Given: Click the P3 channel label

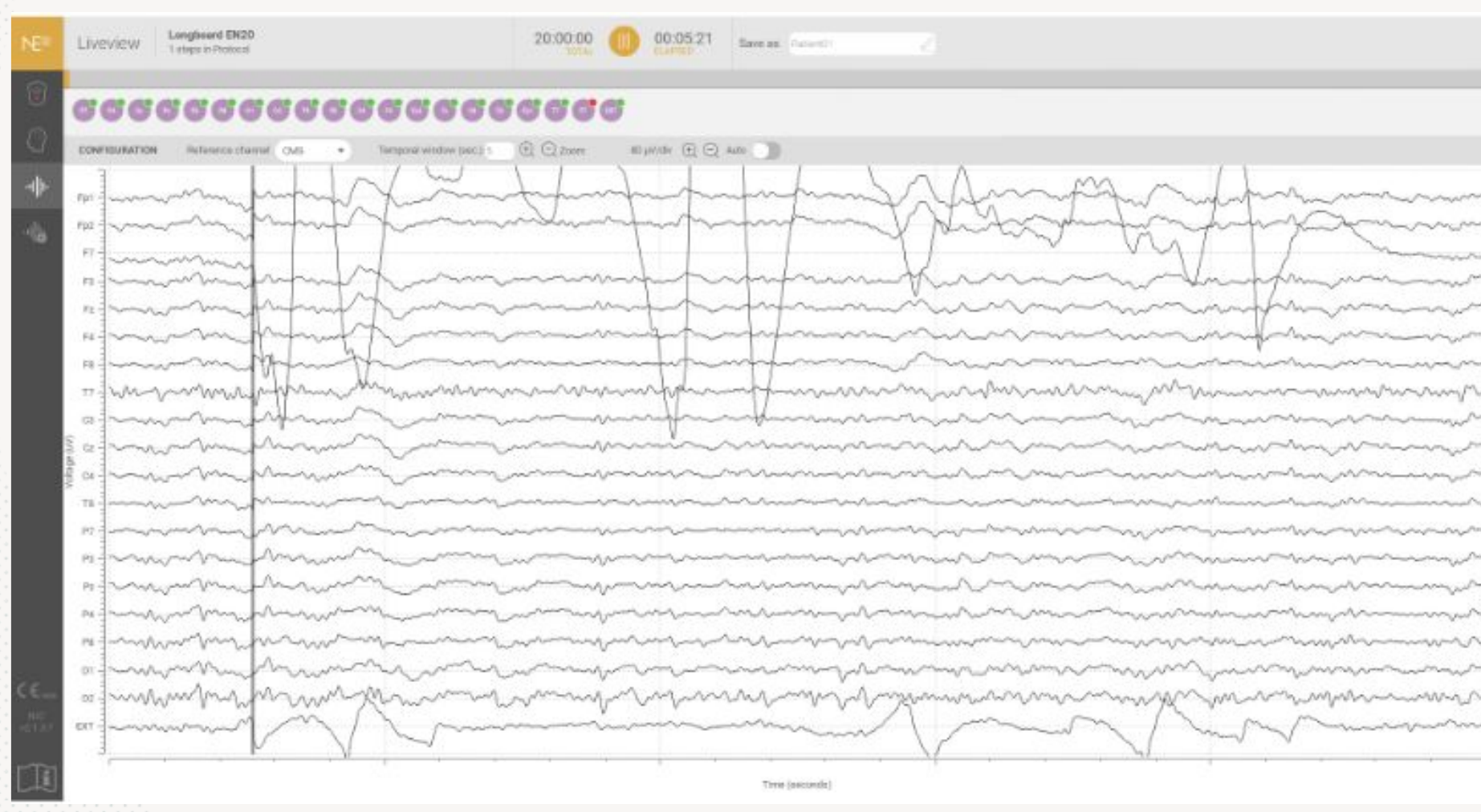Looking at the screenshot, I should coord(88,558).
